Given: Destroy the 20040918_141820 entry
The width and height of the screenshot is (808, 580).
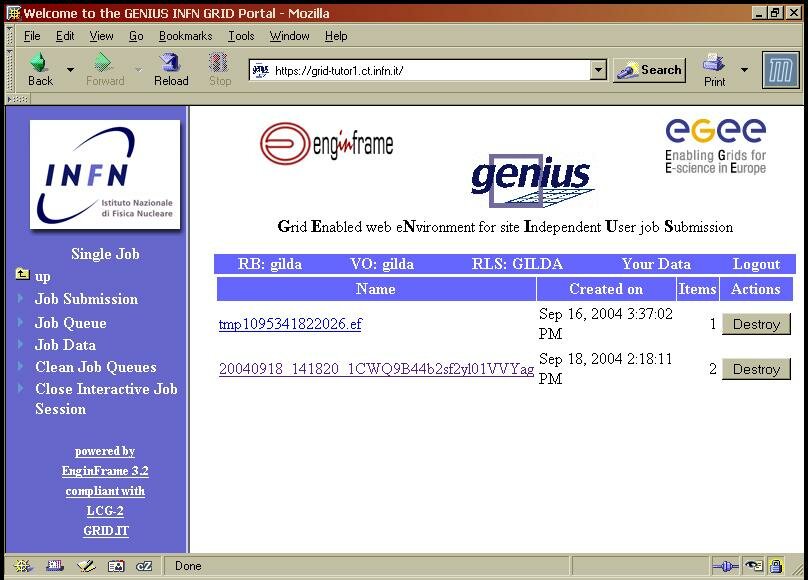Looking at the screenshot, I should click(x=756, y=369).
